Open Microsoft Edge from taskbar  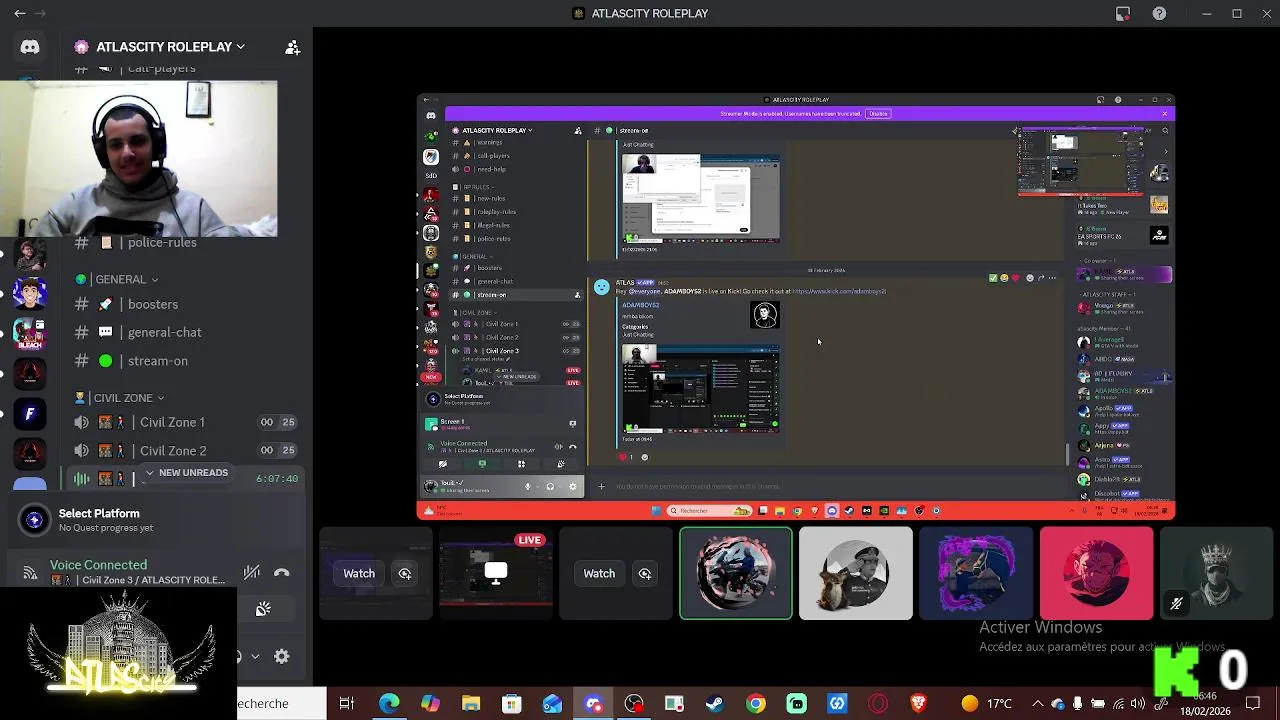tap(389, 704)
